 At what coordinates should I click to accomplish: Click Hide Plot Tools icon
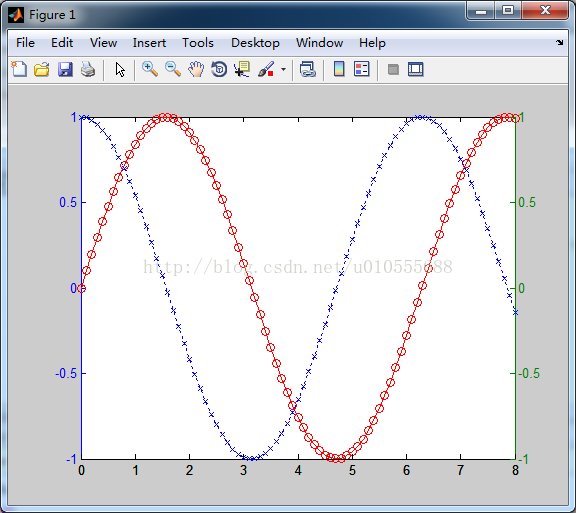pos(393,69)
